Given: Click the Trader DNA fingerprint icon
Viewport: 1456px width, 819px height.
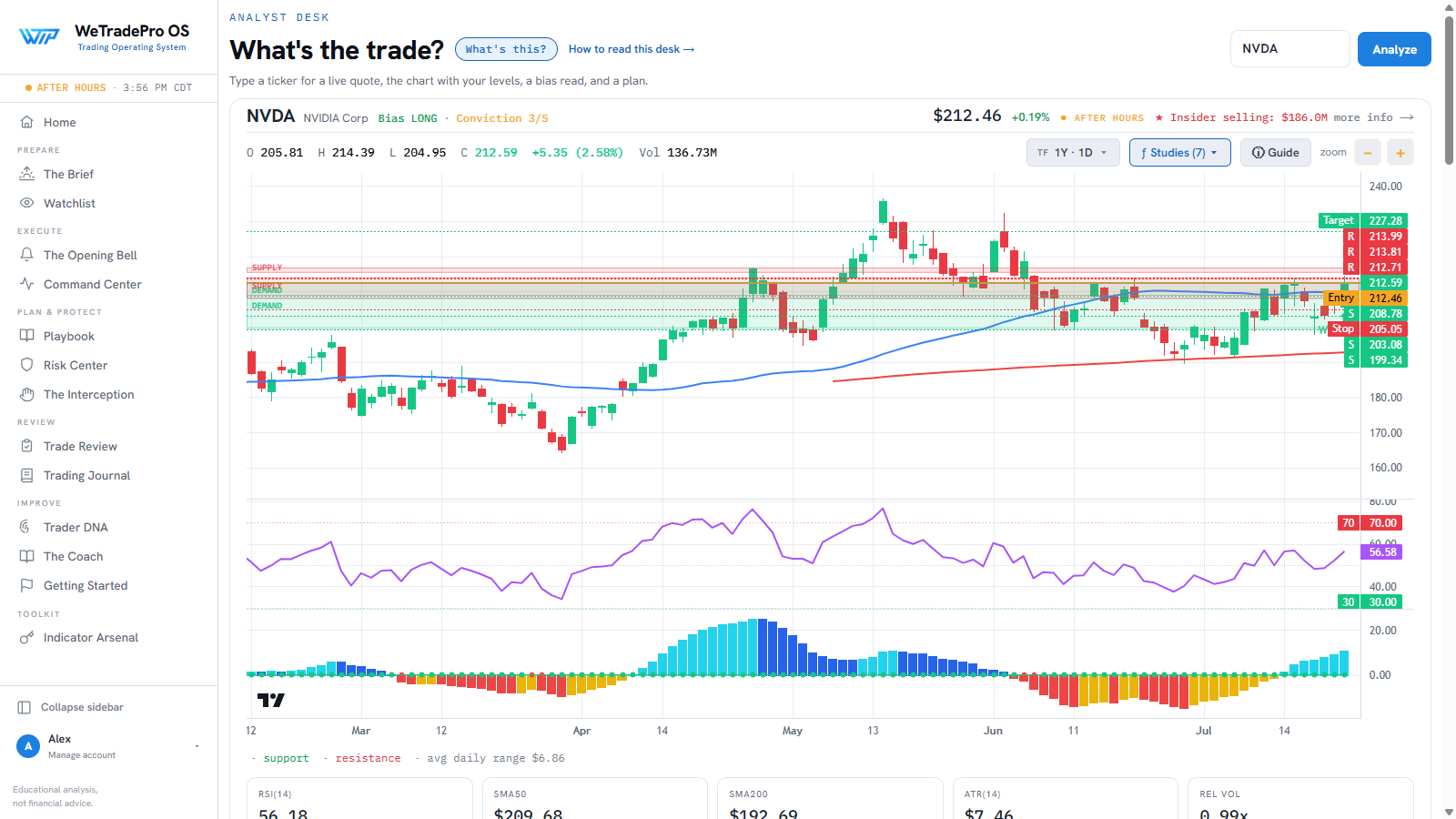Looking at the screenshot, I should (27, 527).
